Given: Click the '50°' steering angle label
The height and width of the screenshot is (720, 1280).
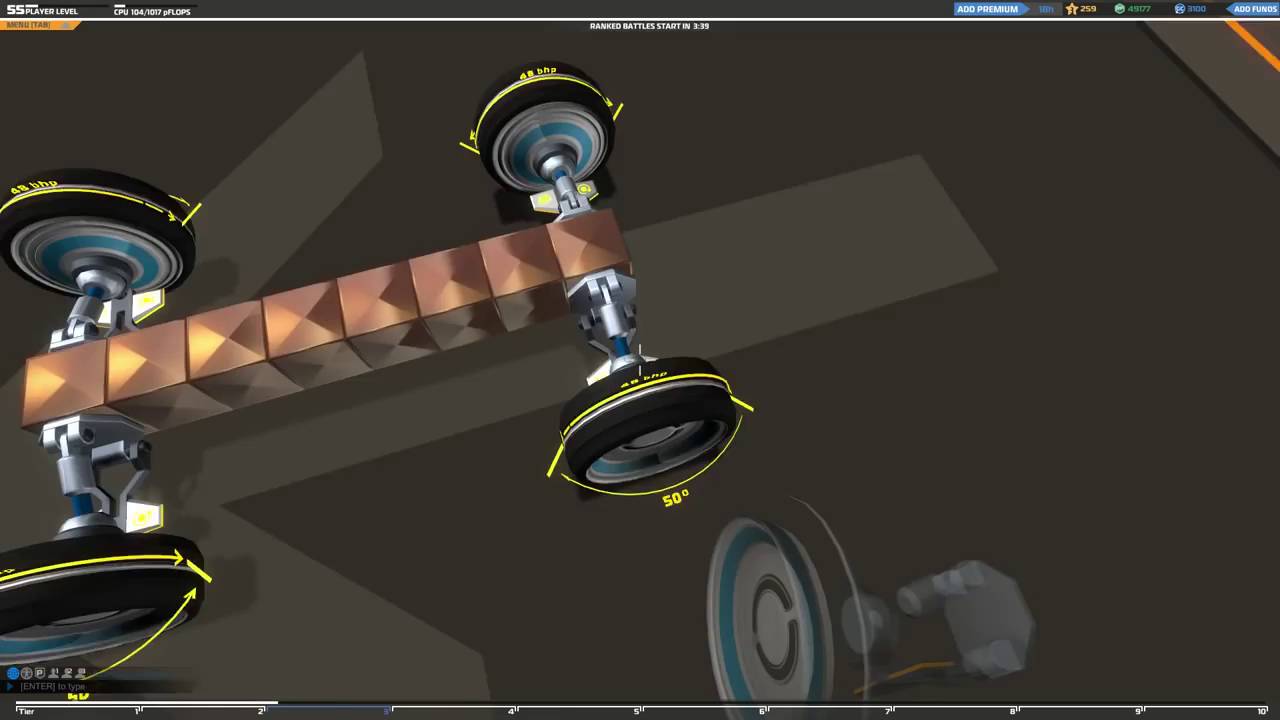Looking at the screenshot, I should pyautogui.click(x=676, y=497).
